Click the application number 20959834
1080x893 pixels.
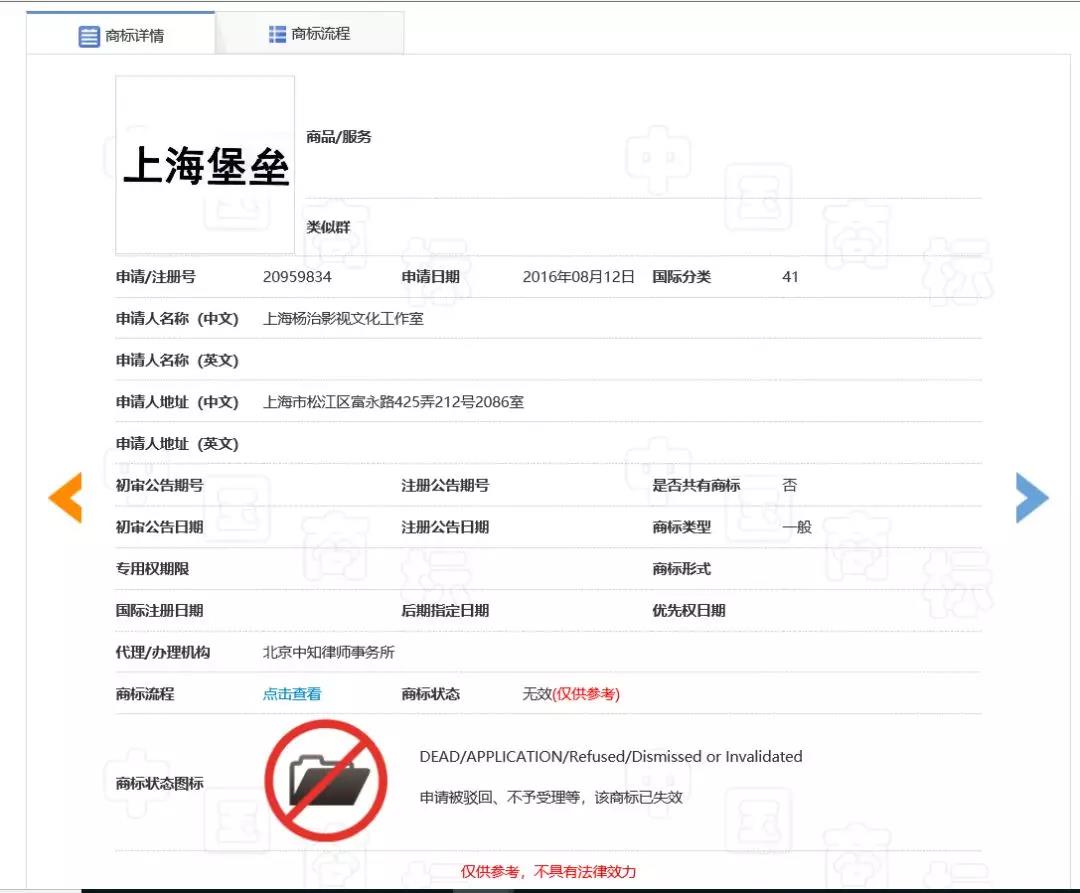point(297,277)
